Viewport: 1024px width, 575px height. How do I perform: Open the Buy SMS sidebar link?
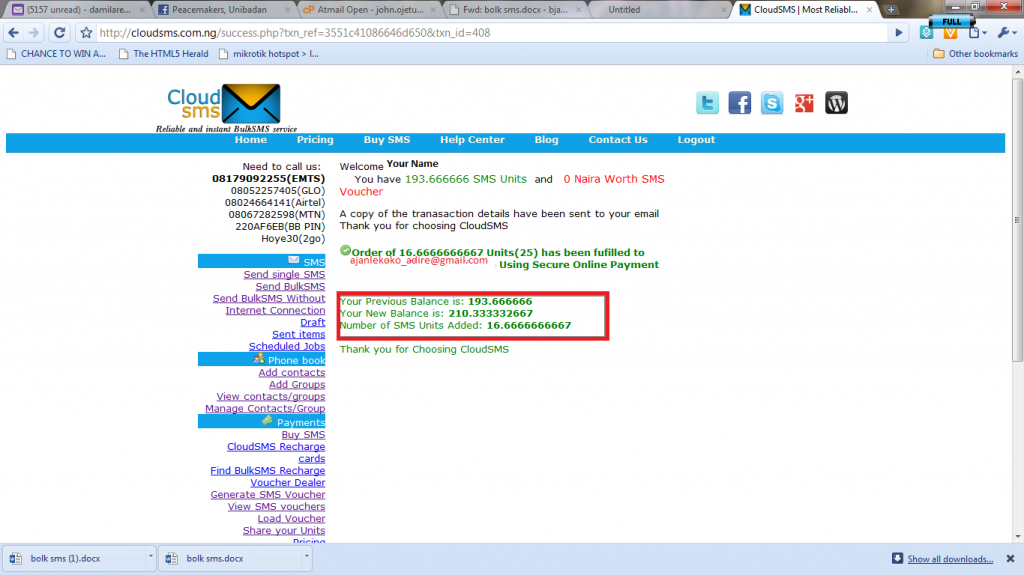[x=303, y=435]
